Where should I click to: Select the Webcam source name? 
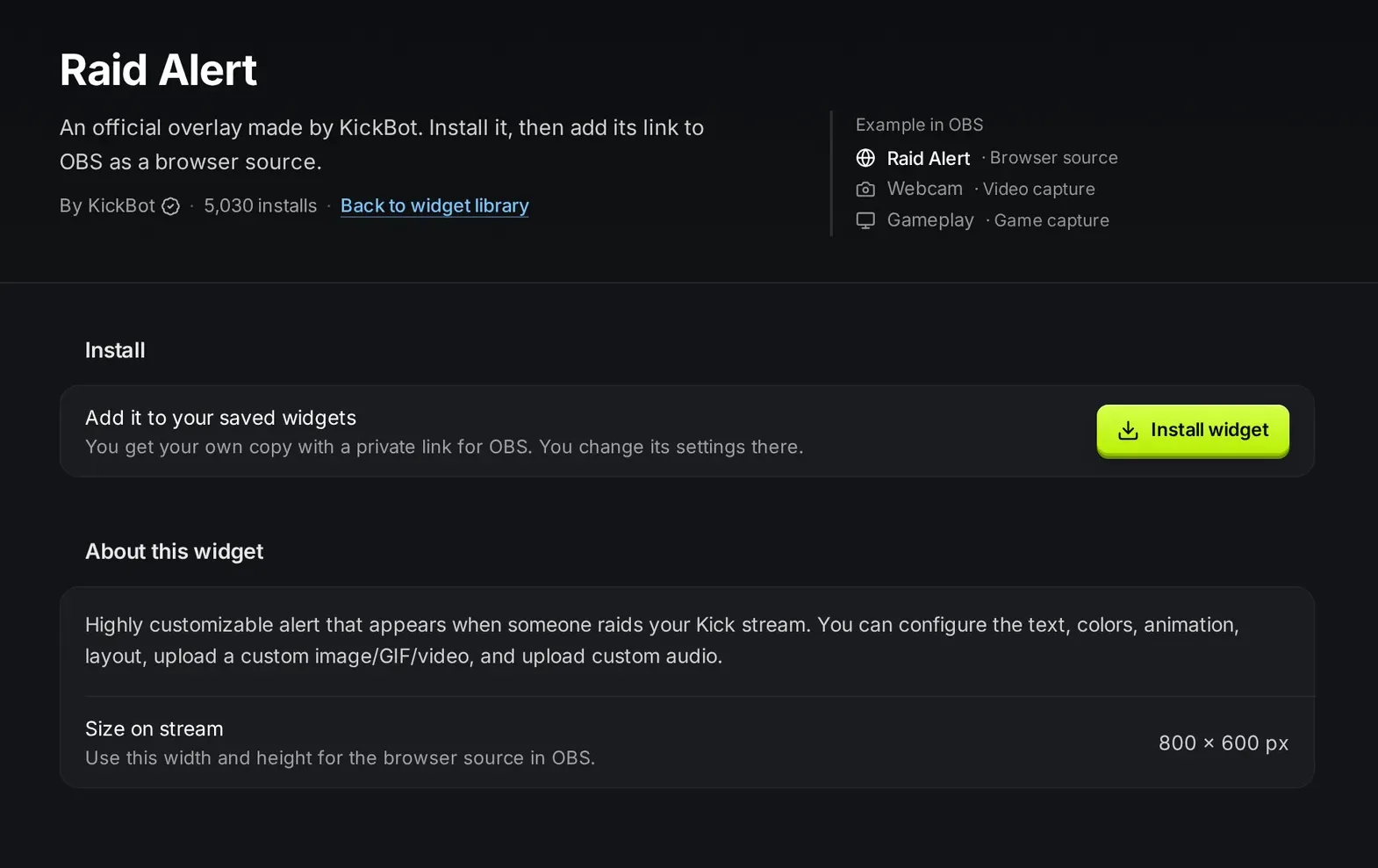[x=925, y=189]
